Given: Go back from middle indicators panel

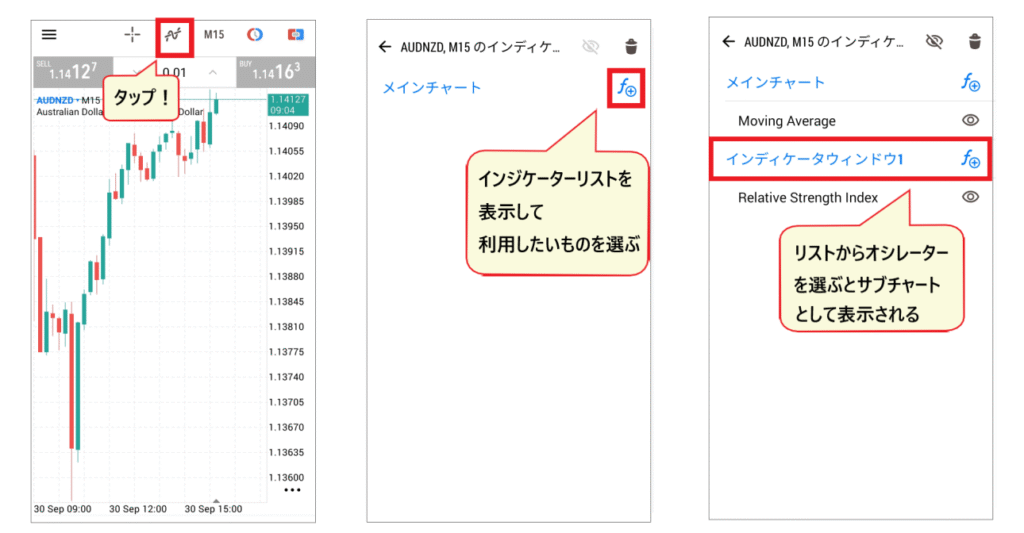Looking at the screenshot, I should (385, 46).
